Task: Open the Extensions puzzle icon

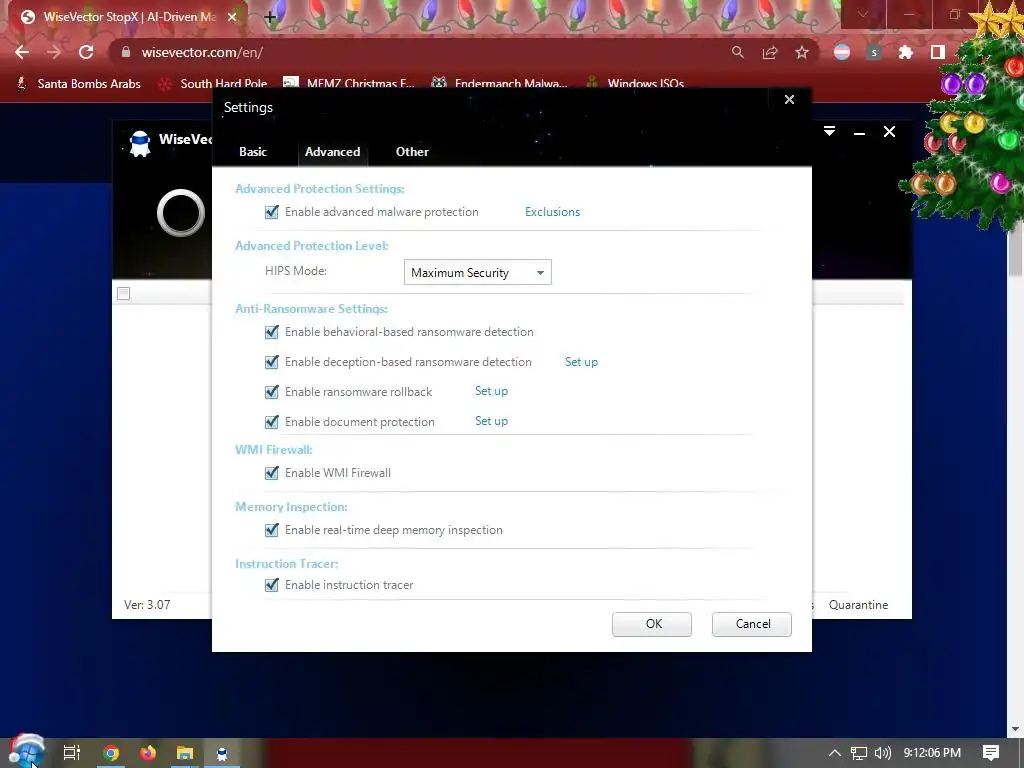Action: coord(906,52)
